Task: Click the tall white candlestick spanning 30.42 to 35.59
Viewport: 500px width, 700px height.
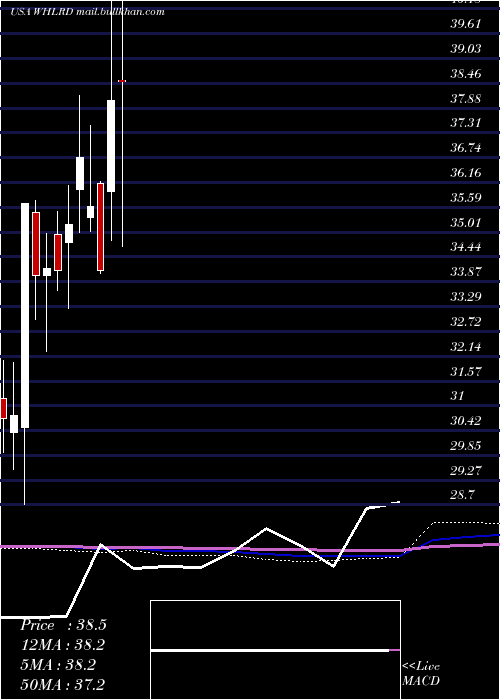Action: coord(25,316)
